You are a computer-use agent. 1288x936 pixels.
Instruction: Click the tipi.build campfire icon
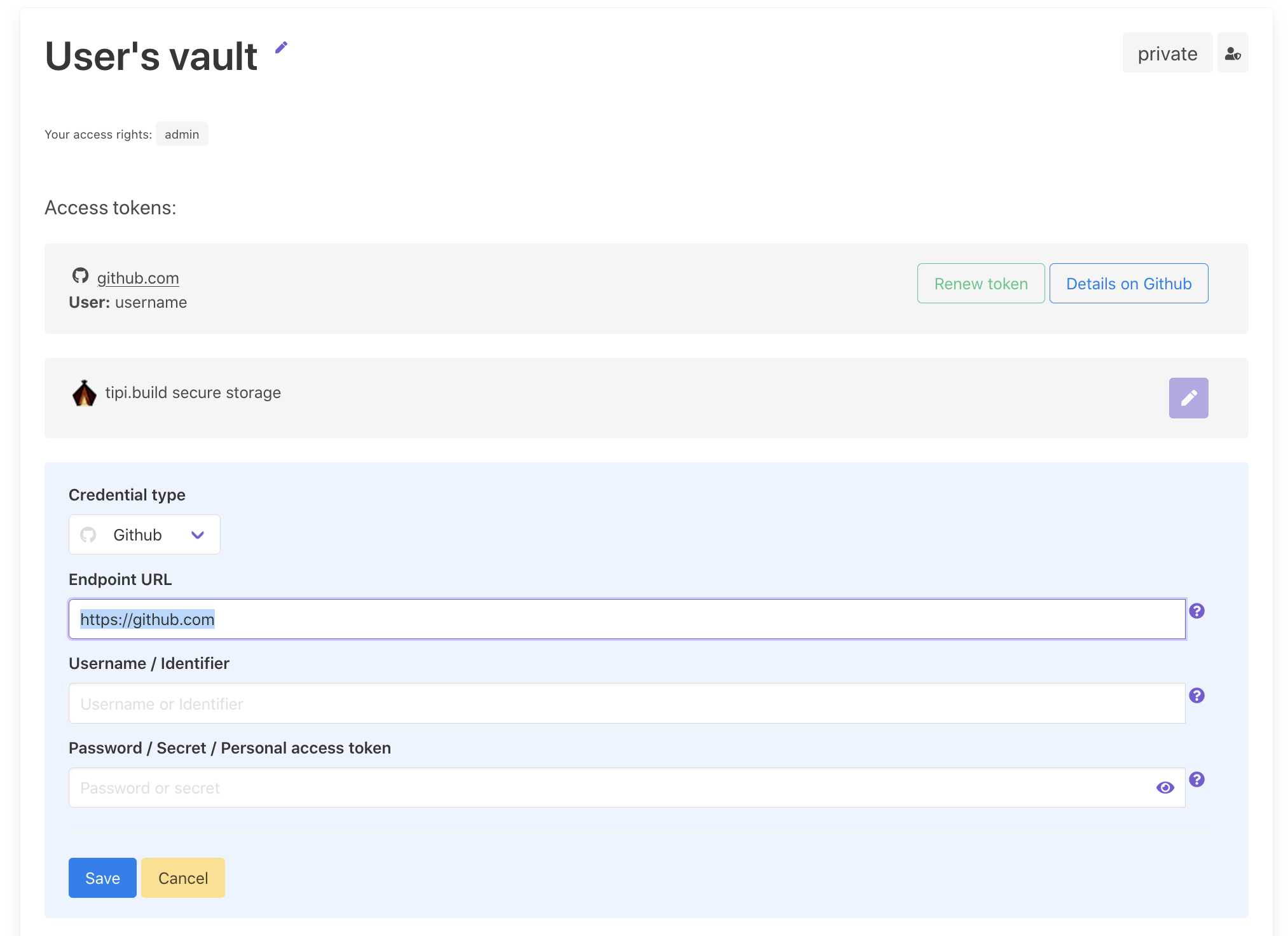pyautogui.click(x=84, y=392)
